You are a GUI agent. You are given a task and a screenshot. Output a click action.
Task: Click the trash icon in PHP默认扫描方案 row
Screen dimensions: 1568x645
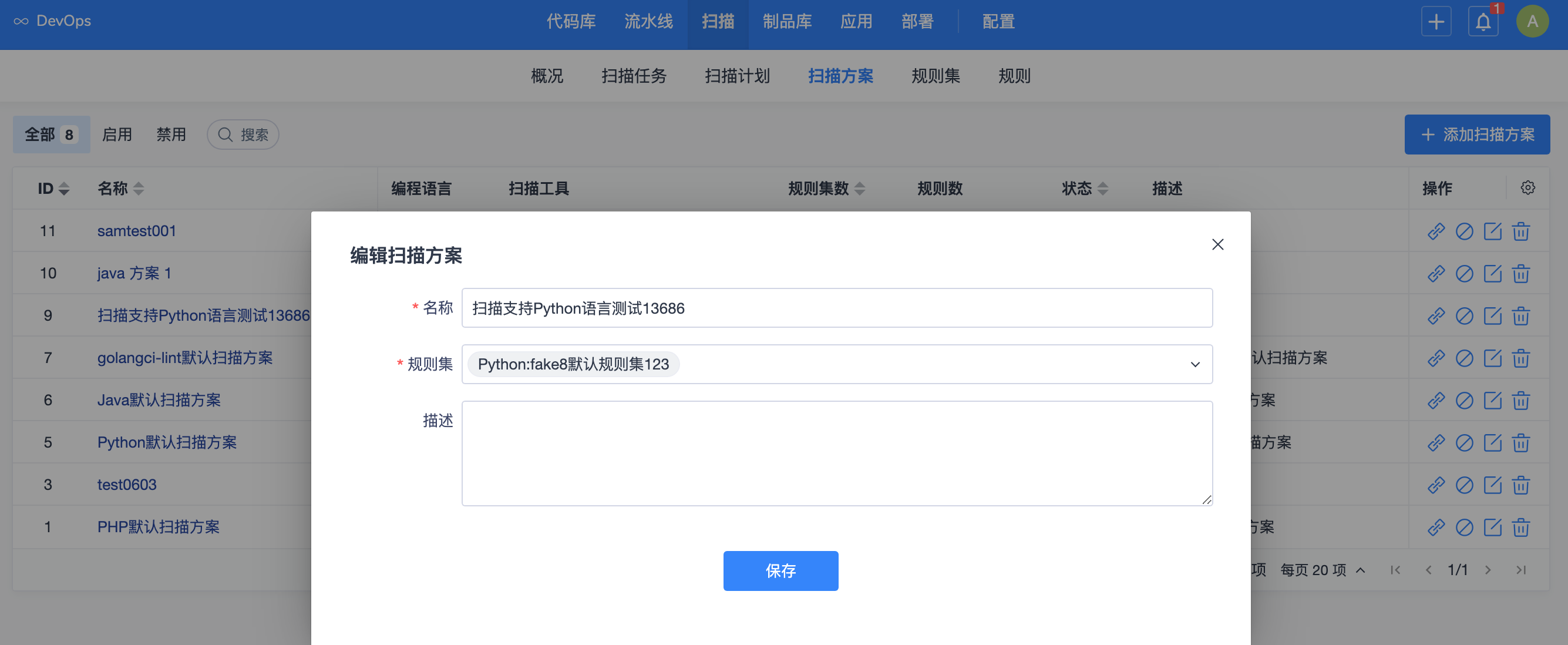tap(1520, 528)
